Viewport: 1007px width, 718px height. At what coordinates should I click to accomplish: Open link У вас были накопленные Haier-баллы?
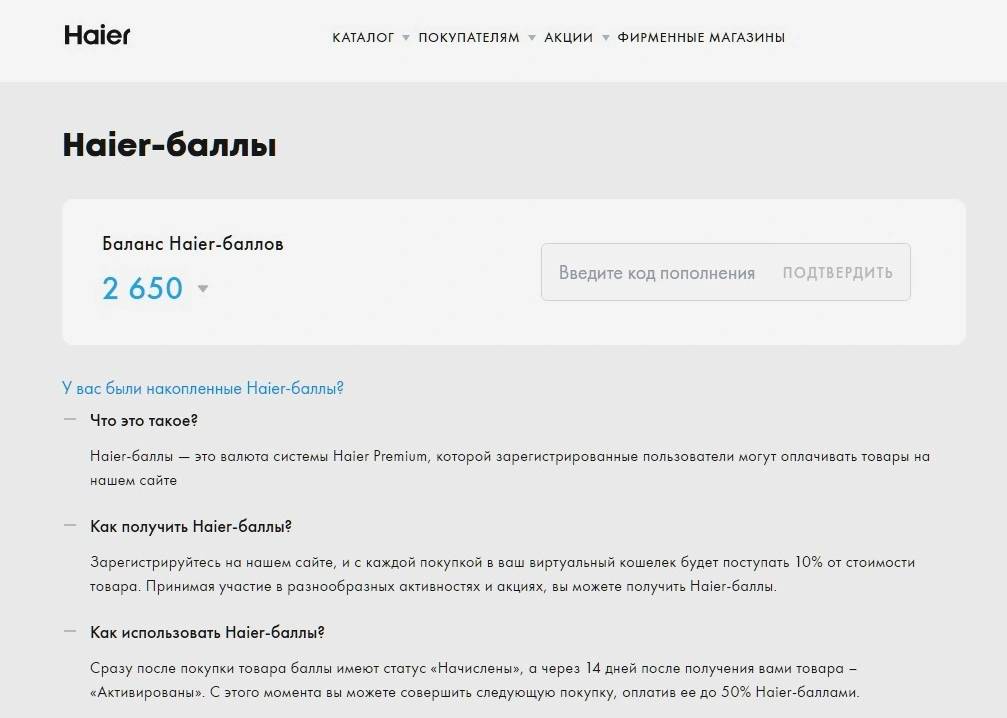tap(203, 388)
